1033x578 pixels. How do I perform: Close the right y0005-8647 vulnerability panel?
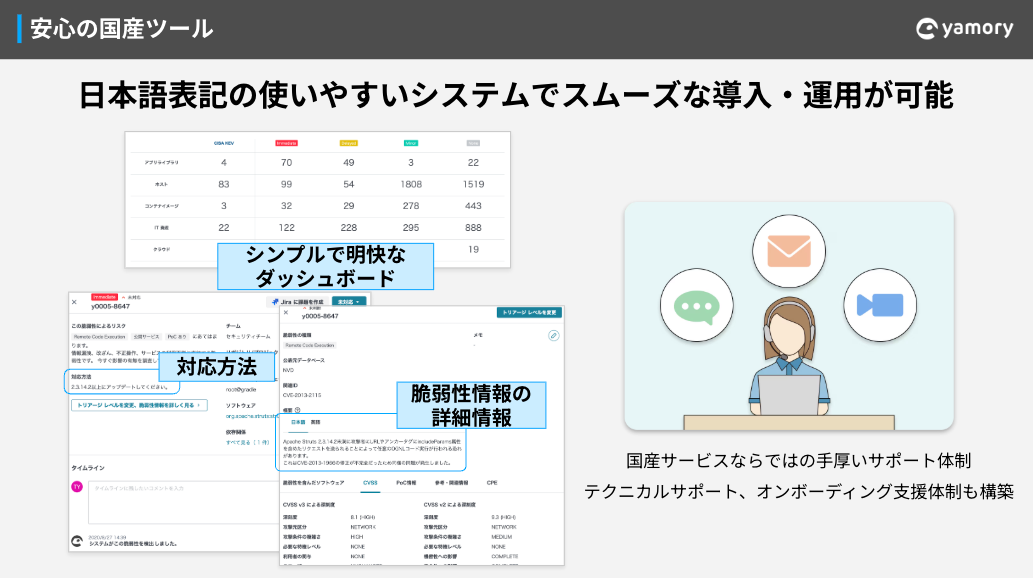point(286,312)
